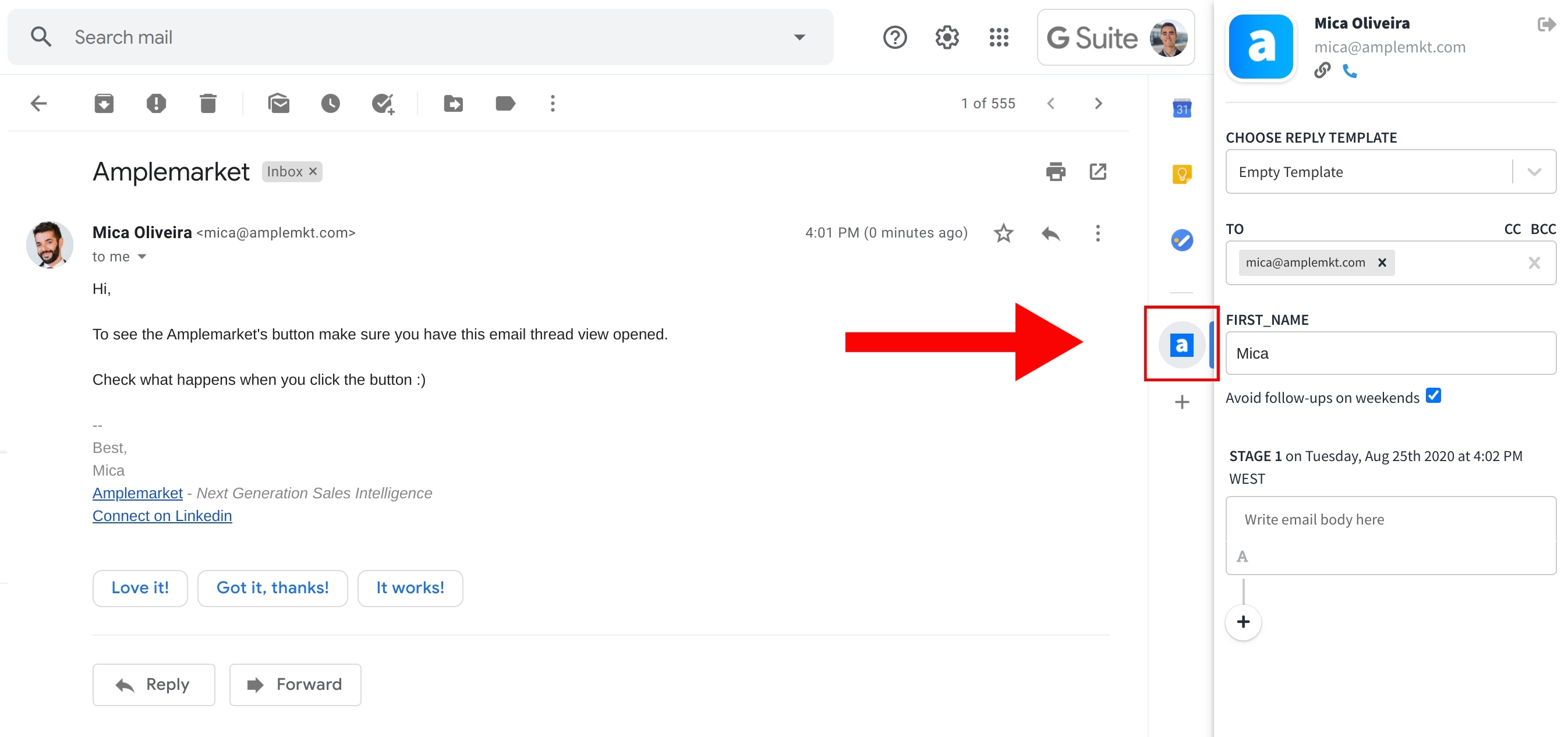Click the email body text area

1390,520
